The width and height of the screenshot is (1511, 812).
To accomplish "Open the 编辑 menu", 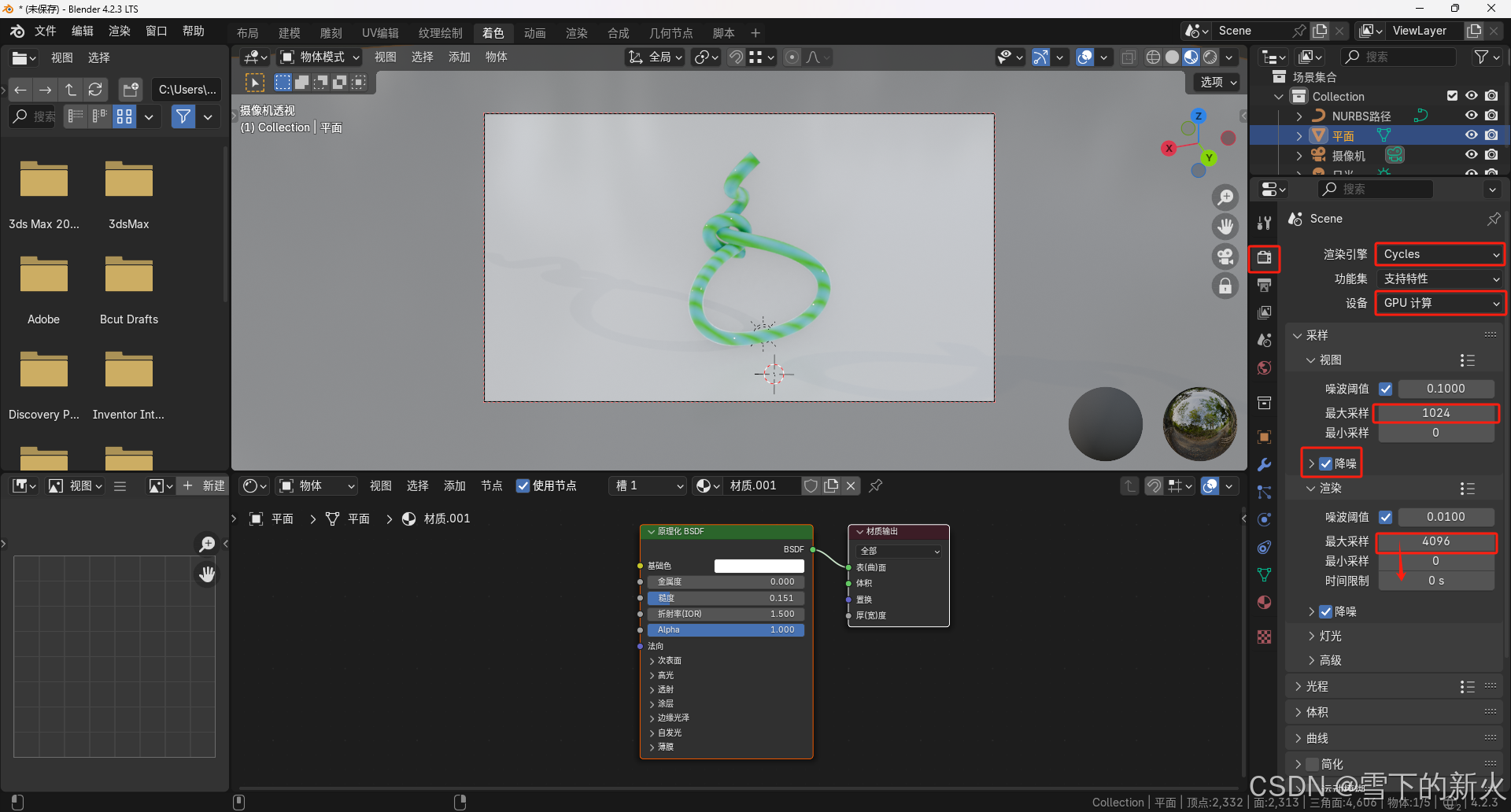I will [83, 31].
